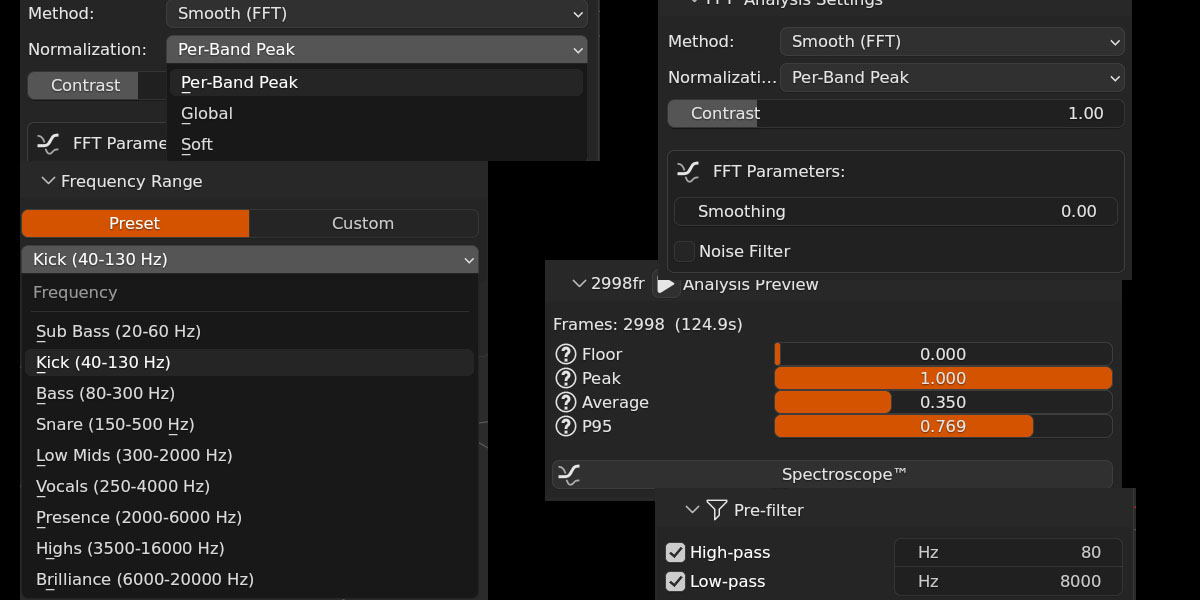Switch to the Custom tab
The width and height of the screenshot is (1200, 600).
tap(363, 223)
